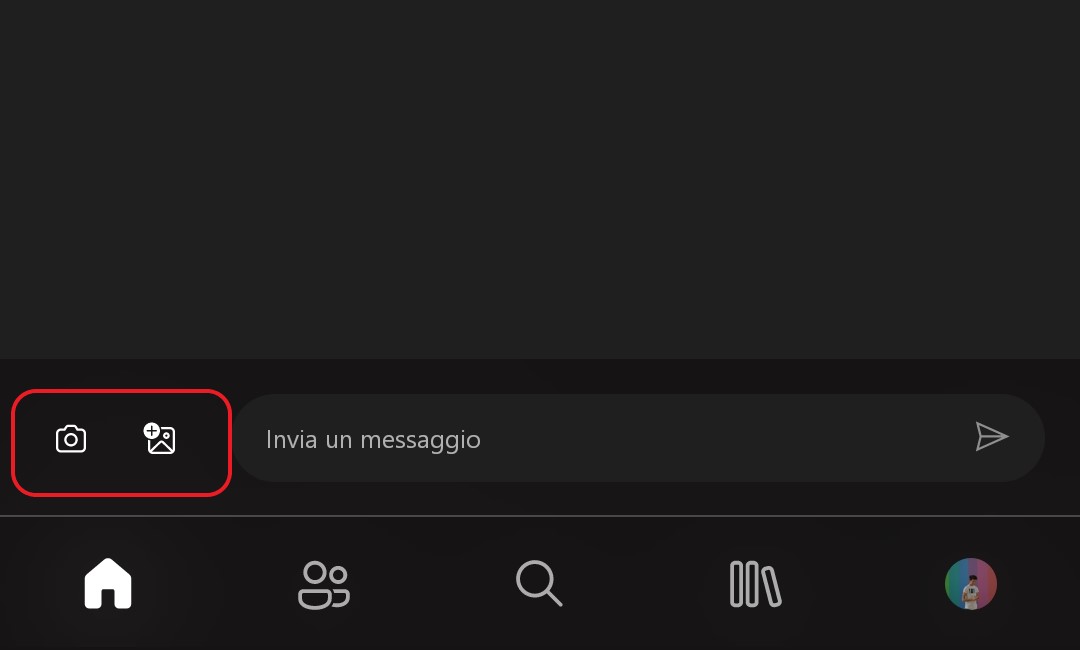The image size is (1080, 650).
Task: Open the camera to take a photo
Action: [x=71, y=439]
